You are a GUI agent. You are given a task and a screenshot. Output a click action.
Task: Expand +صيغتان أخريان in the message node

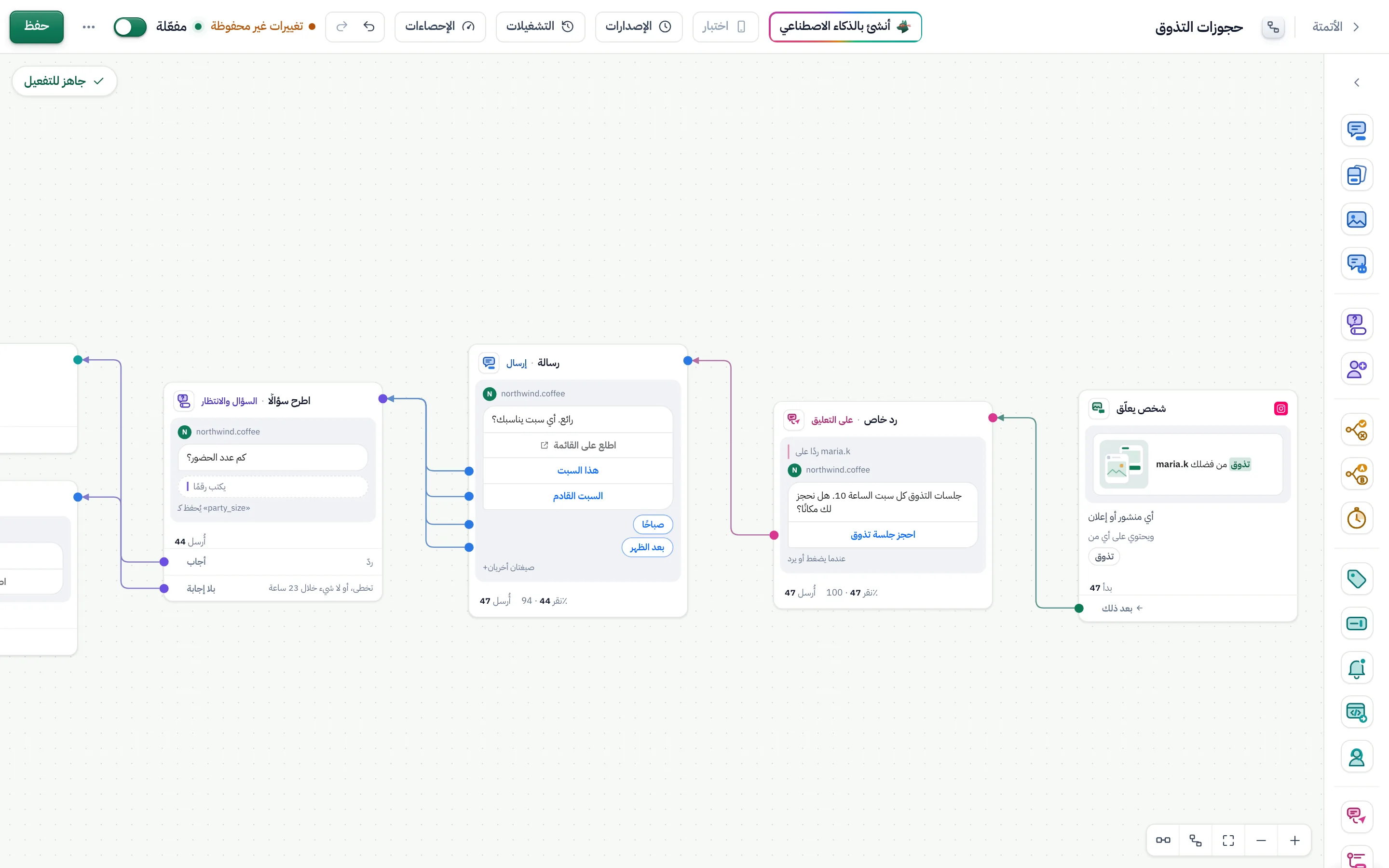508,567
